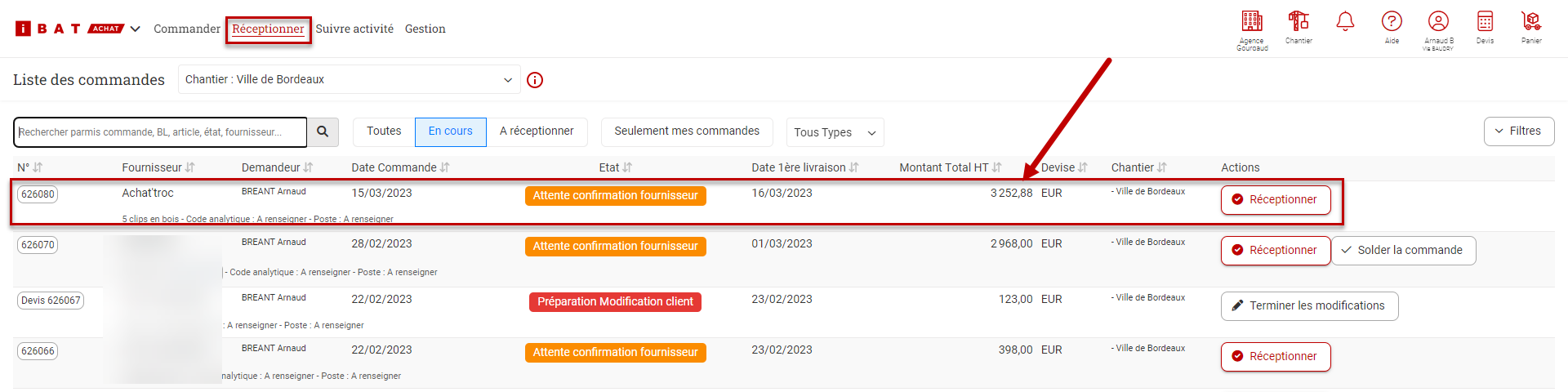Click the red info icon beside Chantier
1568x392 pixels.
pyautogui.click(x=535, y=80)
